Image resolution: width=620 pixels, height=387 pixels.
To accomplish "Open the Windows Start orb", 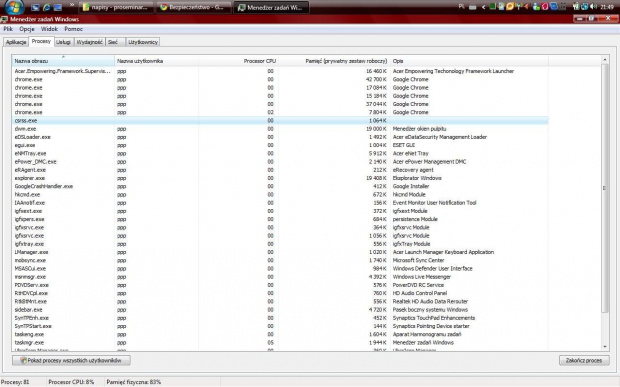I will [x=14, y=6].
